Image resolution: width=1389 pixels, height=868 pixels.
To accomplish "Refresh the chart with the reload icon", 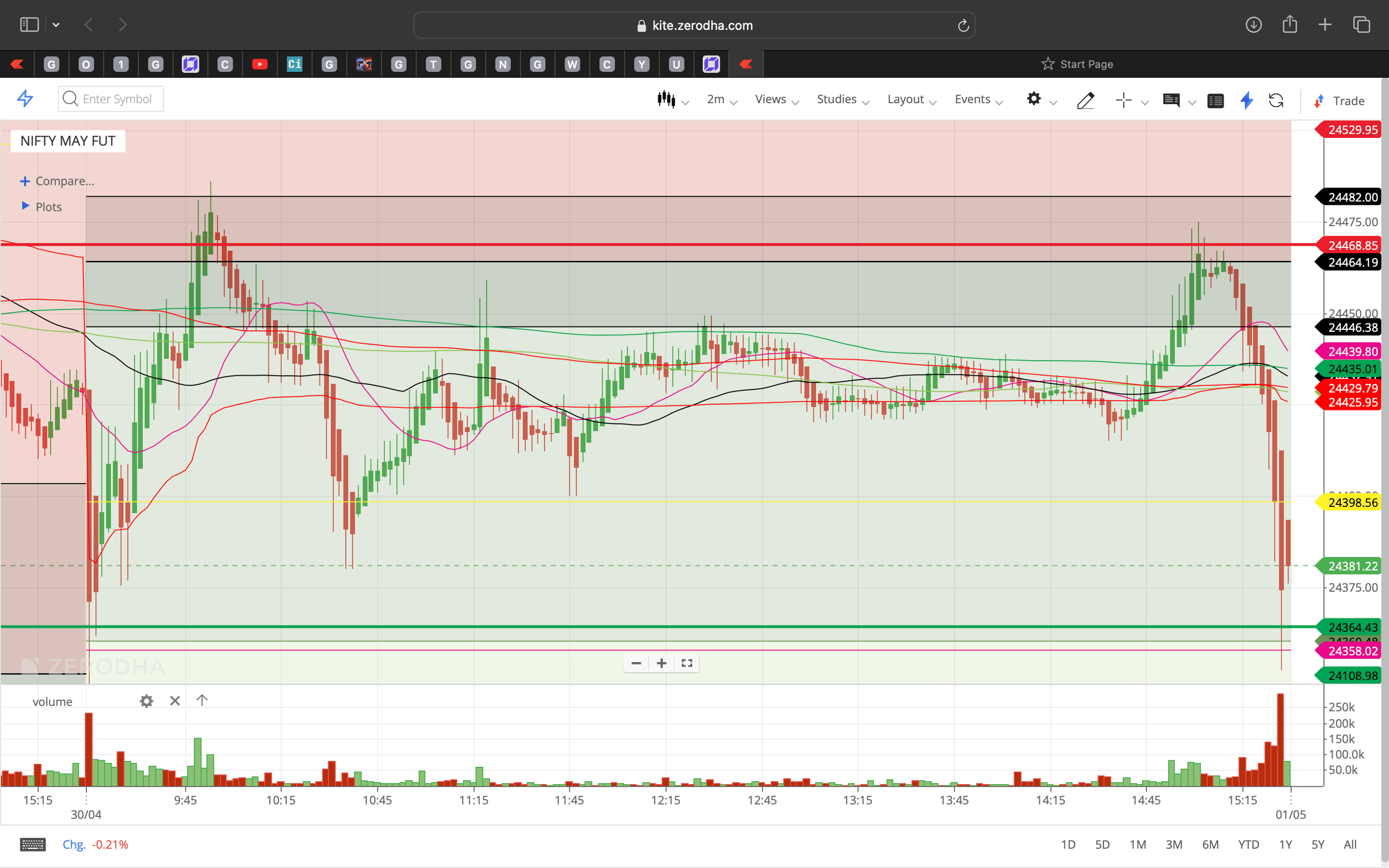I will click(1277, 101).
